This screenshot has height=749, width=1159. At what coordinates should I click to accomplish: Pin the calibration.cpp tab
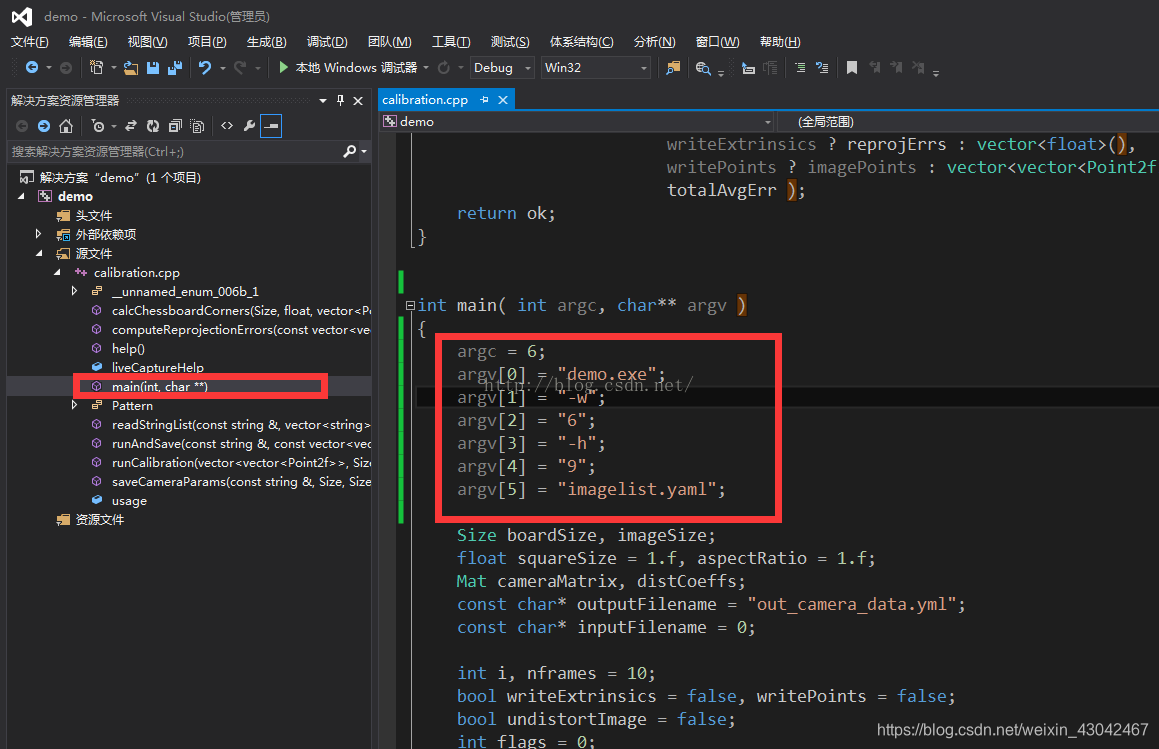[484, 100]
